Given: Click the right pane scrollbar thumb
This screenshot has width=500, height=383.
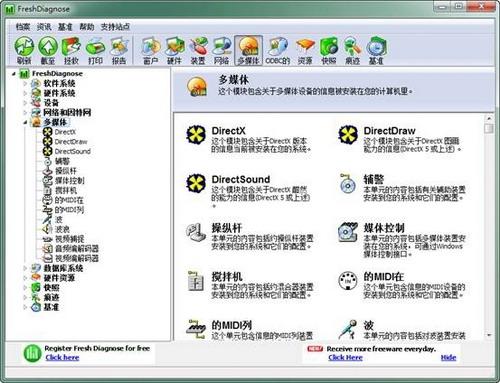Looking at the screenshot, I should pyautogui.click(x=489, y=128).
